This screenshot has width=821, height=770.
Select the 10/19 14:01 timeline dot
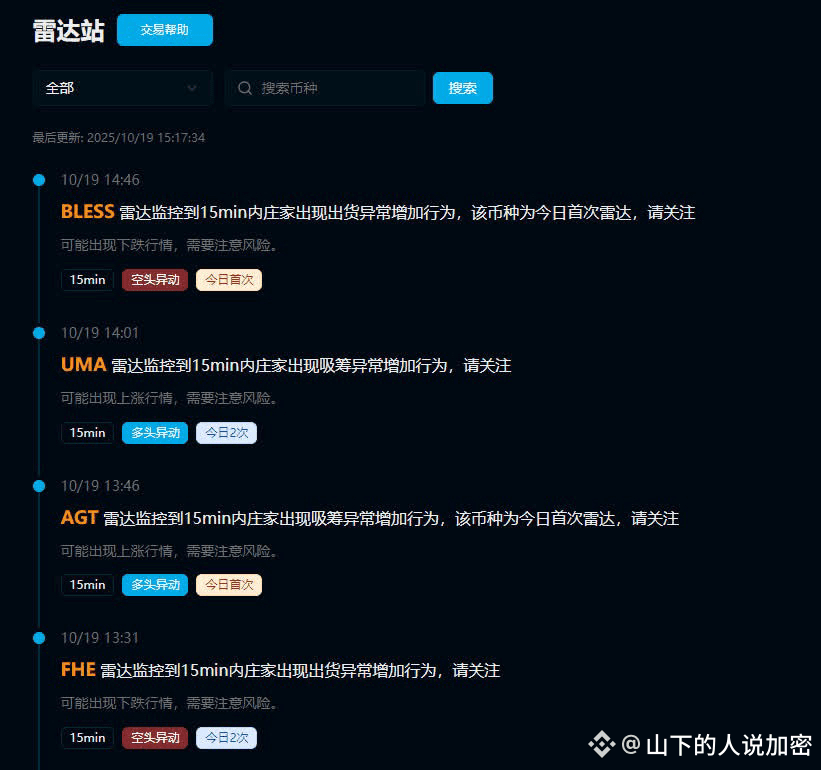tap(39, 333)
